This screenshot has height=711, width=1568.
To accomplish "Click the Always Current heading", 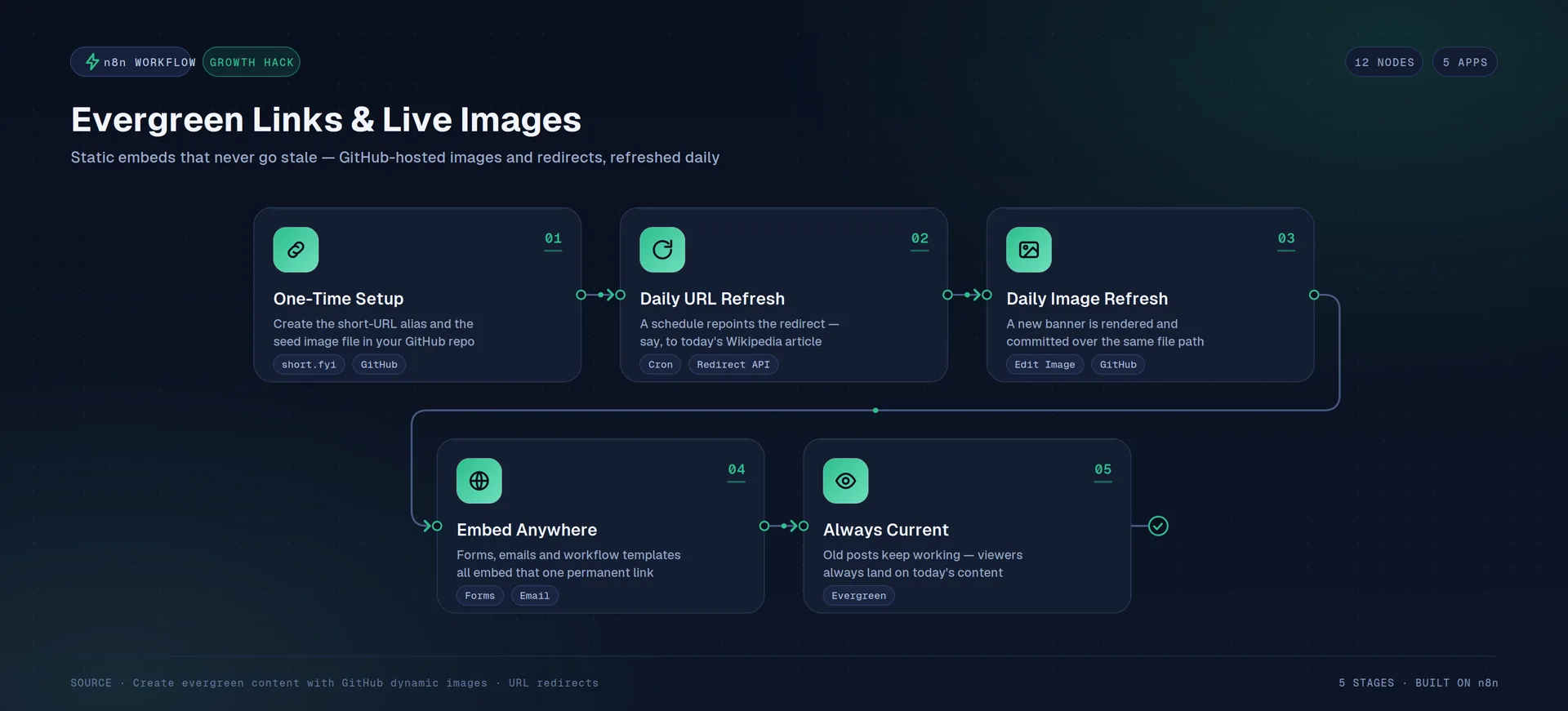I will (886, 530).
